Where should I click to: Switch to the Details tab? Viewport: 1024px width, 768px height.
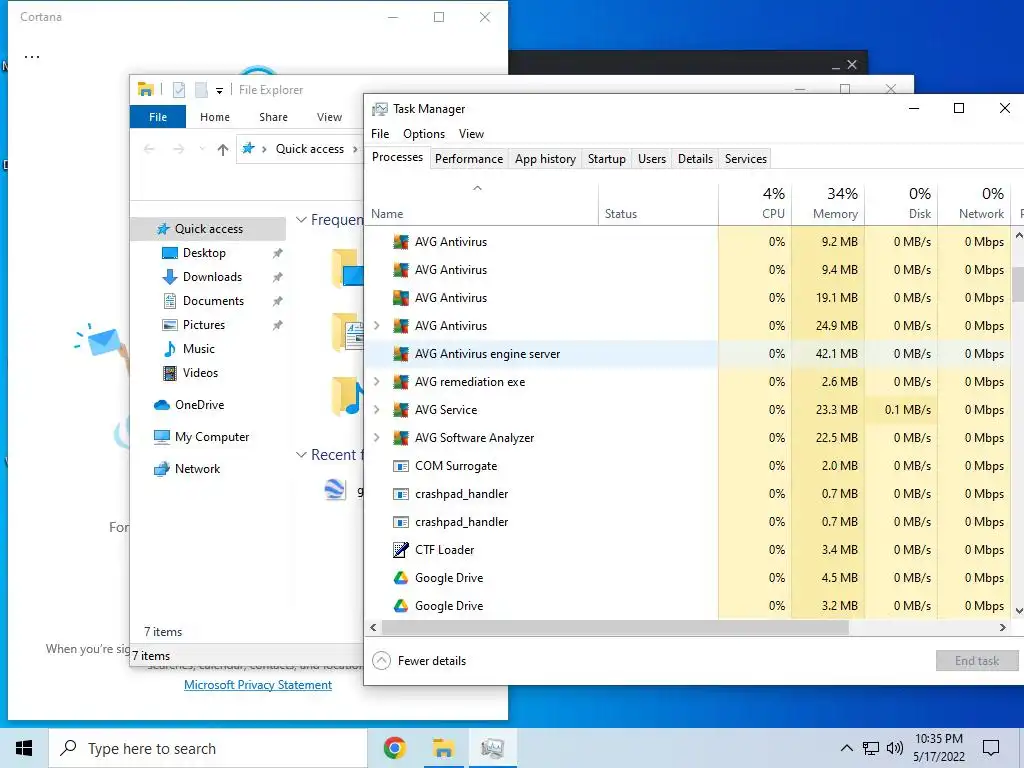tap(696, 159)
